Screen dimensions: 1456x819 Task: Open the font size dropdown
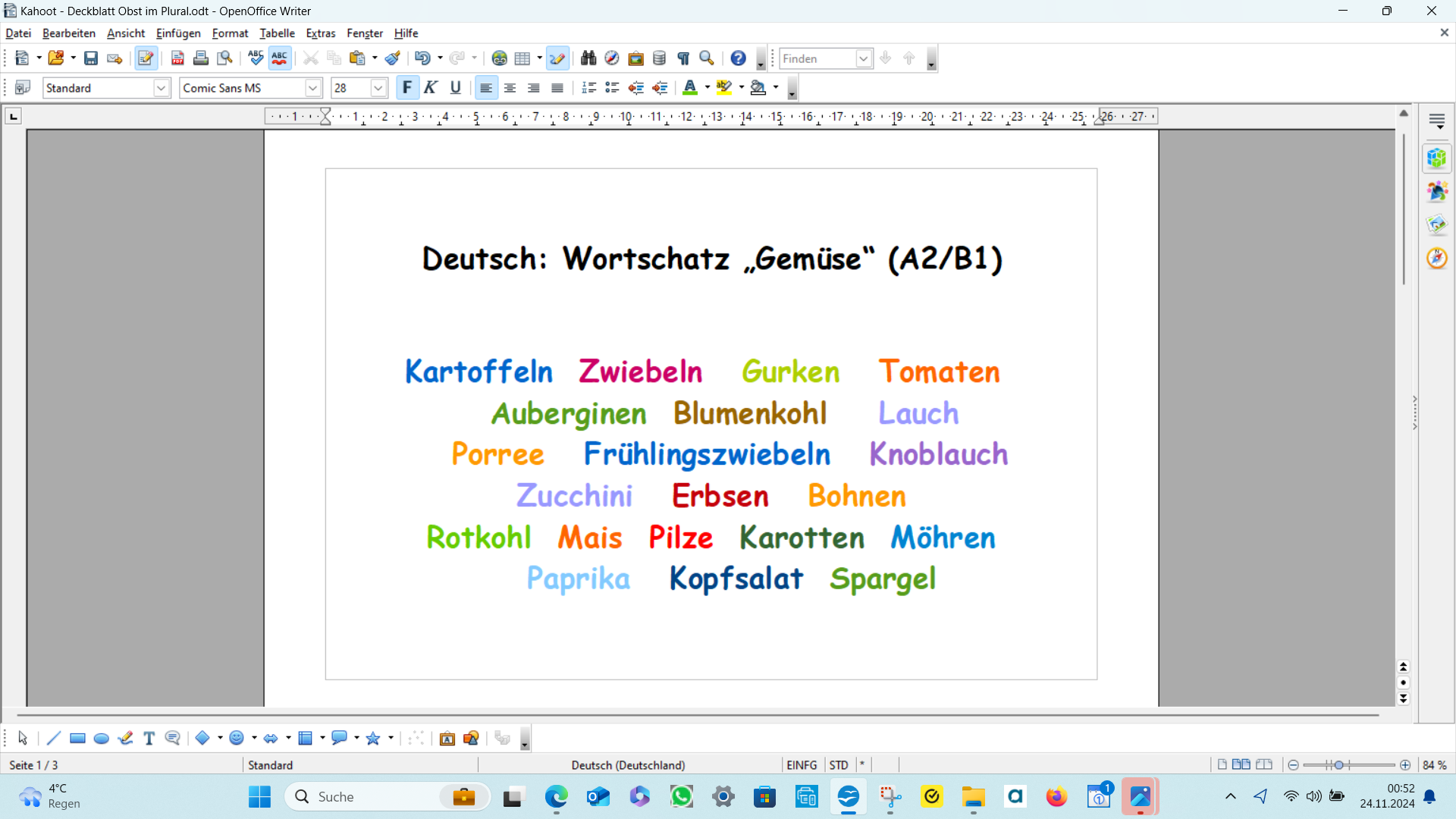coord(378,88)
